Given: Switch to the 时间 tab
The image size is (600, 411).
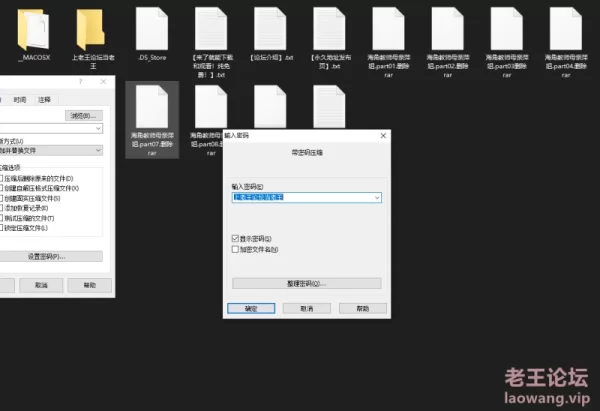Looking at the screenshot, I should [20, 100].
